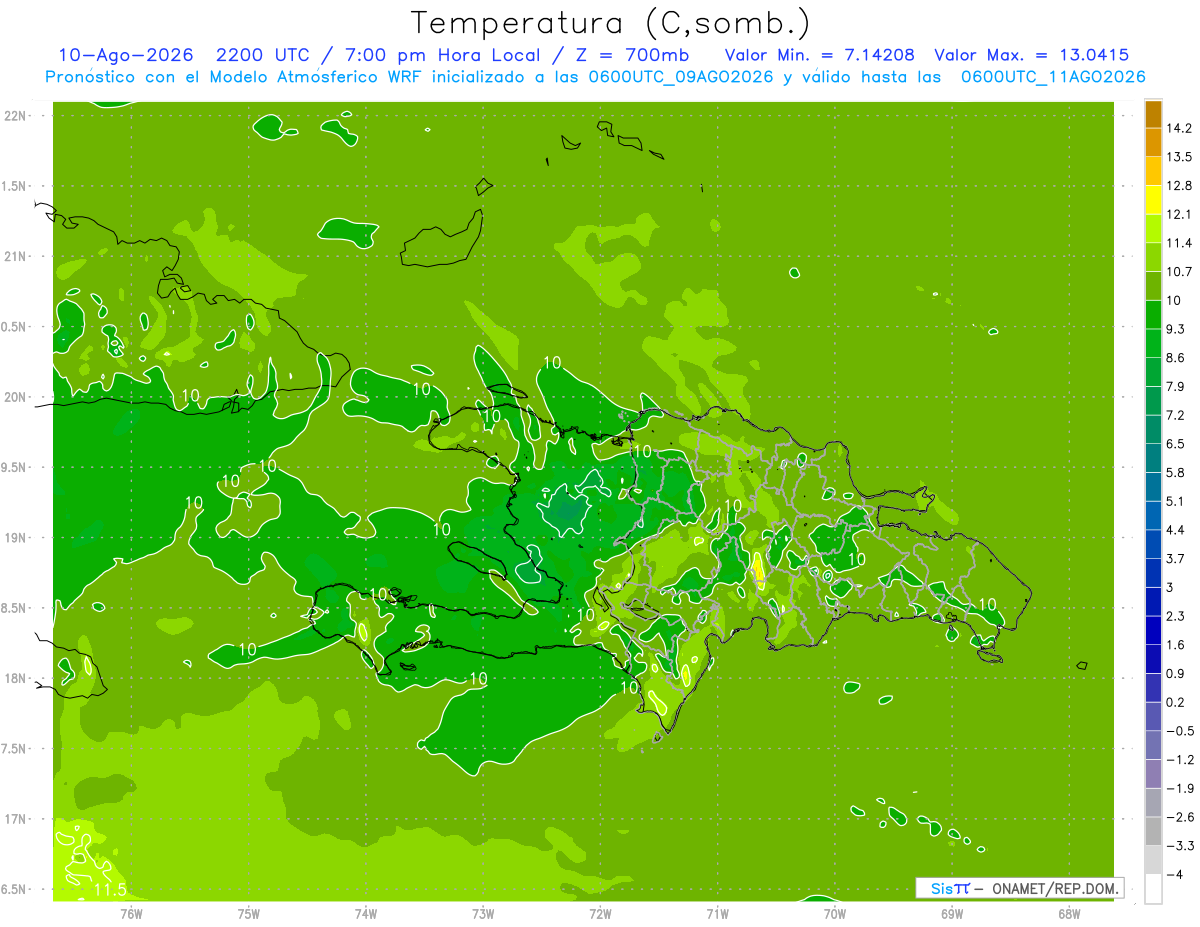
Task: Click the '9.3' colorbar value
Action: (x=1175, y=329)
